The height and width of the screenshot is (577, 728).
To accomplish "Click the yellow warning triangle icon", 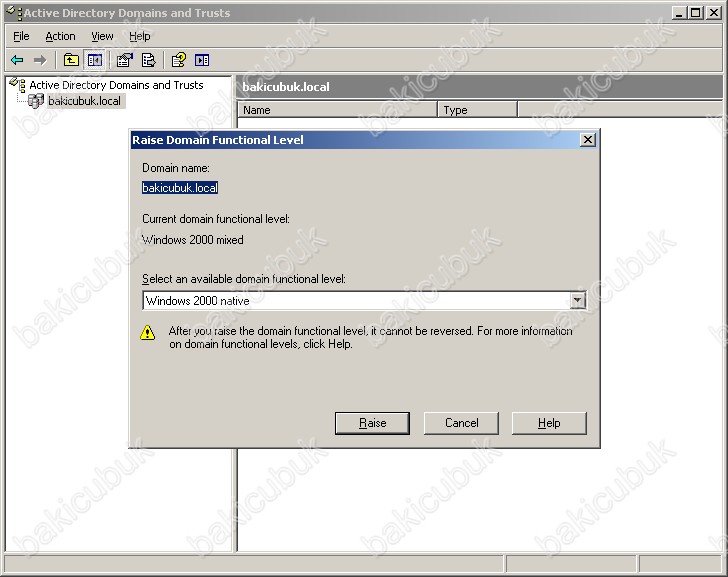I will (x=148, y=332).
